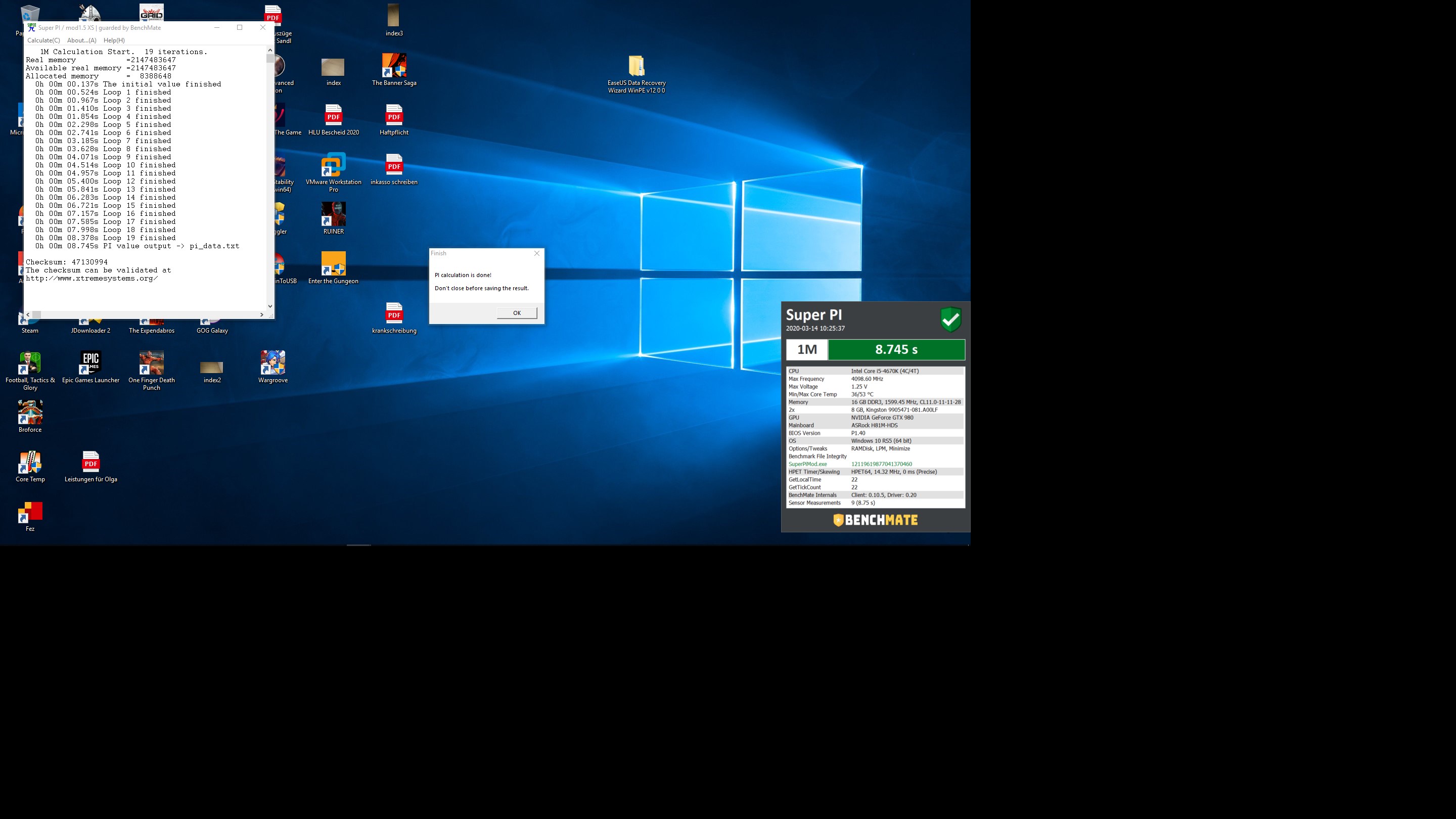Select the VMware Workstation Pro shortcut
This screenshot has width=1456, height=819.
tap(334, 172)
